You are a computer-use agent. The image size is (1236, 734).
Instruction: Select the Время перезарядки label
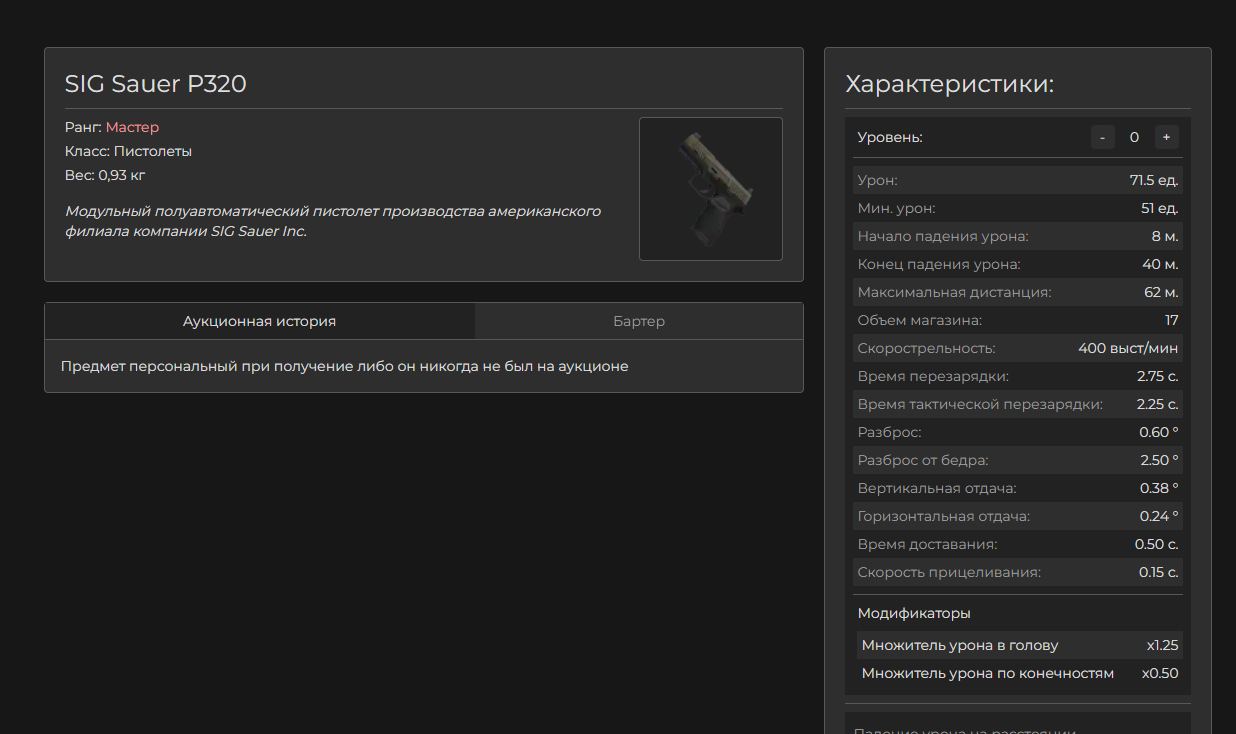[x=933, y=376]
